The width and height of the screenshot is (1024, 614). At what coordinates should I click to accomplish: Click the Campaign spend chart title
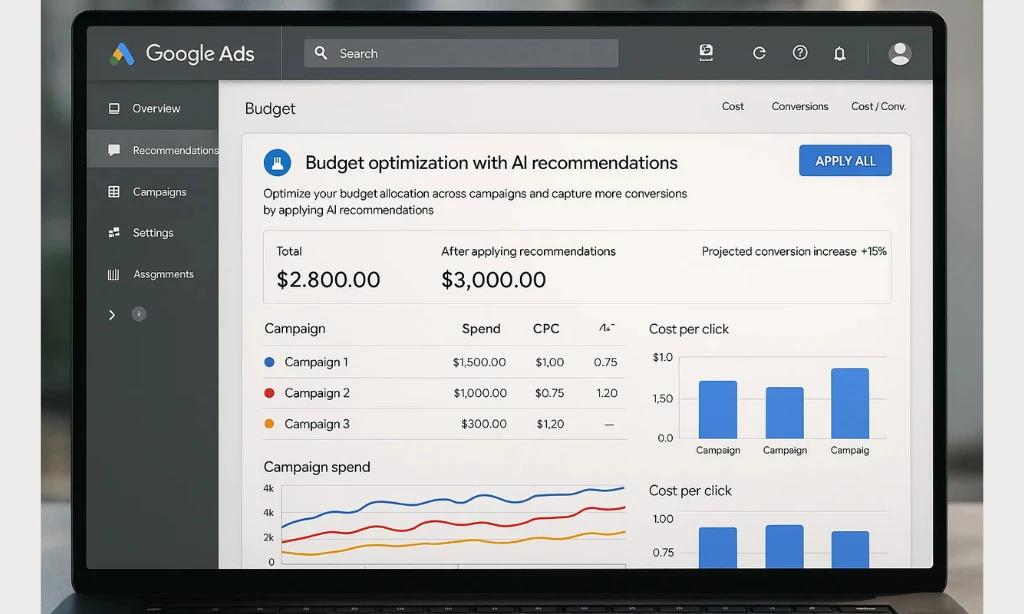[x=317, y=467]
